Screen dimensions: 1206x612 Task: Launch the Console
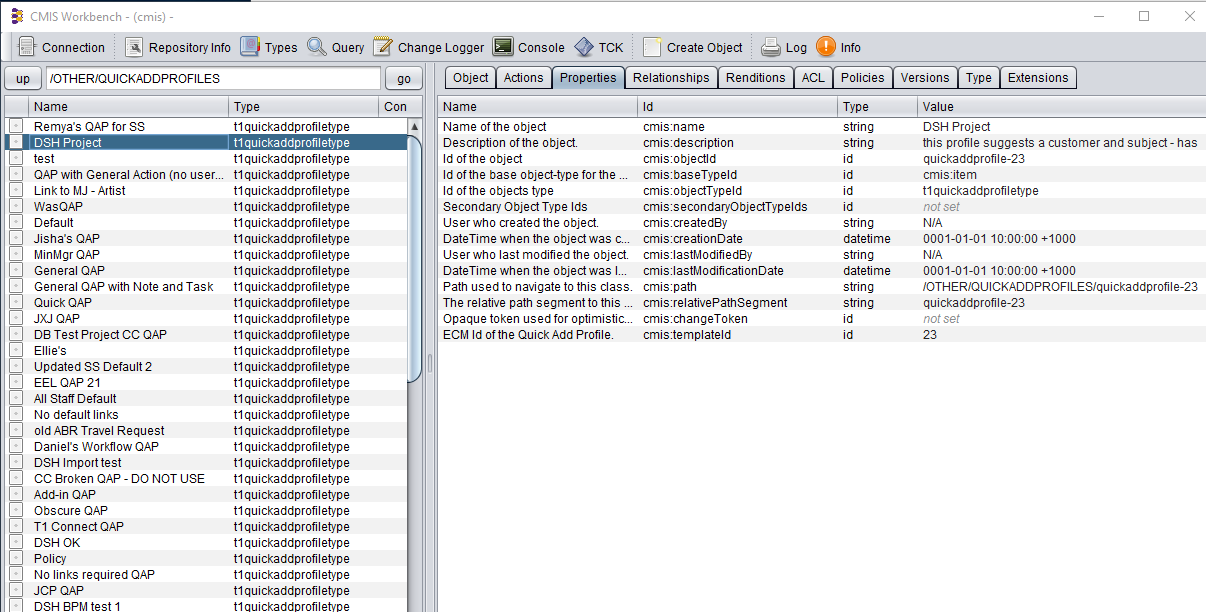[529, 47]
